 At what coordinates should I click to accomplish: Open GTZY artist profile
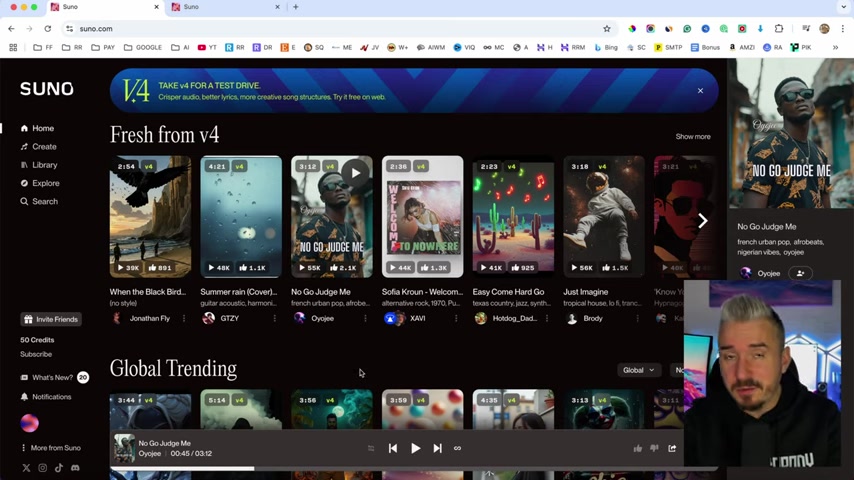(x=229, y=318)
